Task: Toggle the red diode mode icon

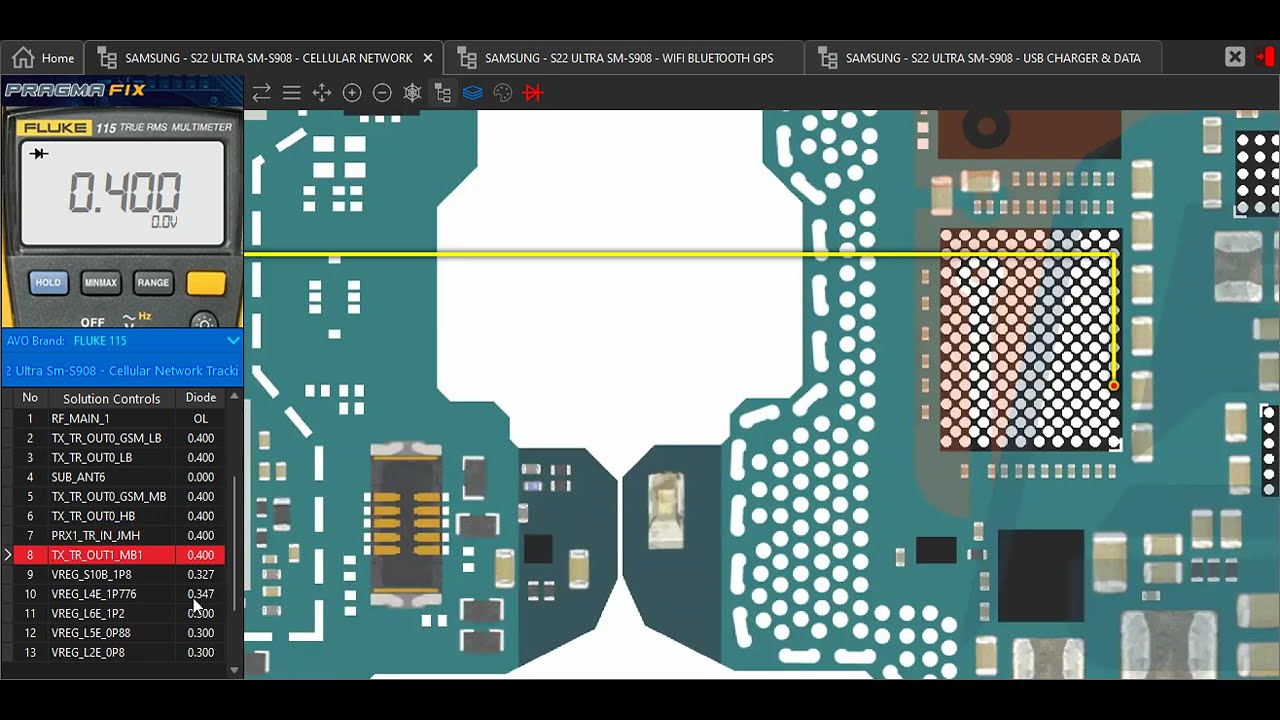Action: click(533, 93)
